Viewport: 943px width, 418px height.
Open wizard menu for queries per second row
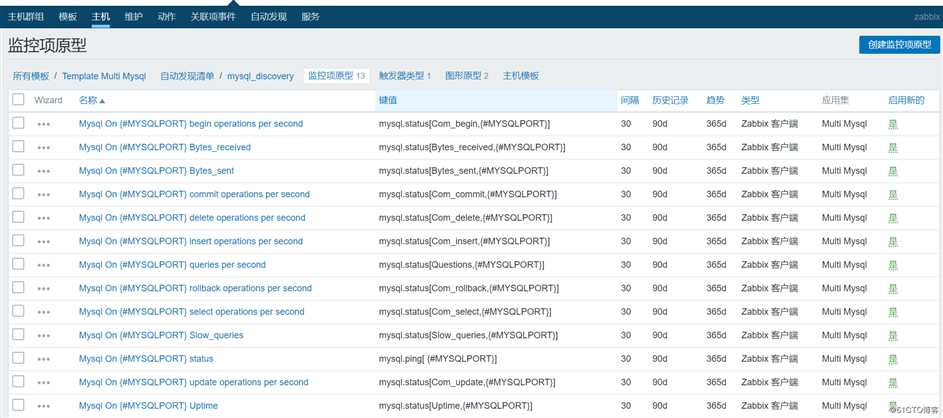tap(43, 265)
